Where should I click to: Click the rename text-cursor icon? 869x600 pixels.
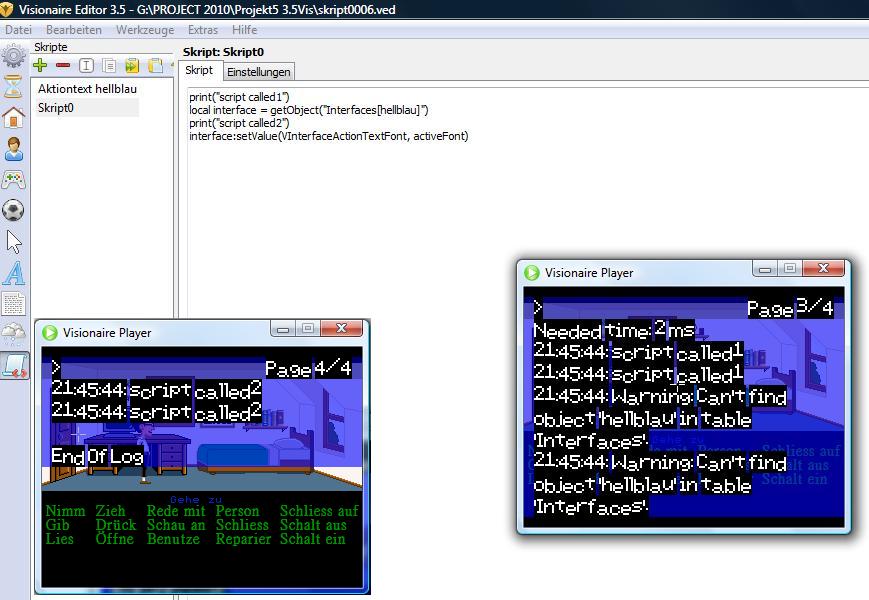(86, 65)
